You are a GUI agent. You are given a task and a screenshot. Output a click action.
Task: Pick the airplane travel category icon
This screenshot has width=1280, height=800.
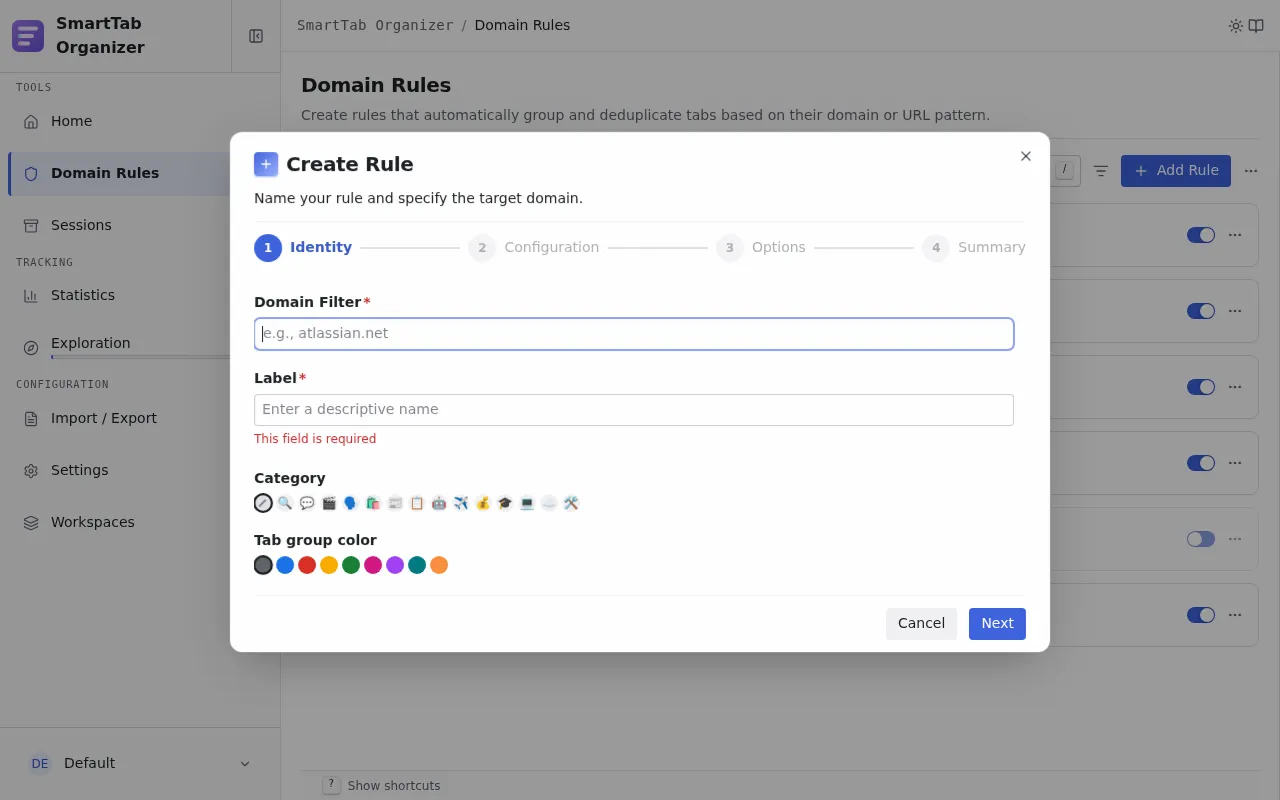pos(461,503)
